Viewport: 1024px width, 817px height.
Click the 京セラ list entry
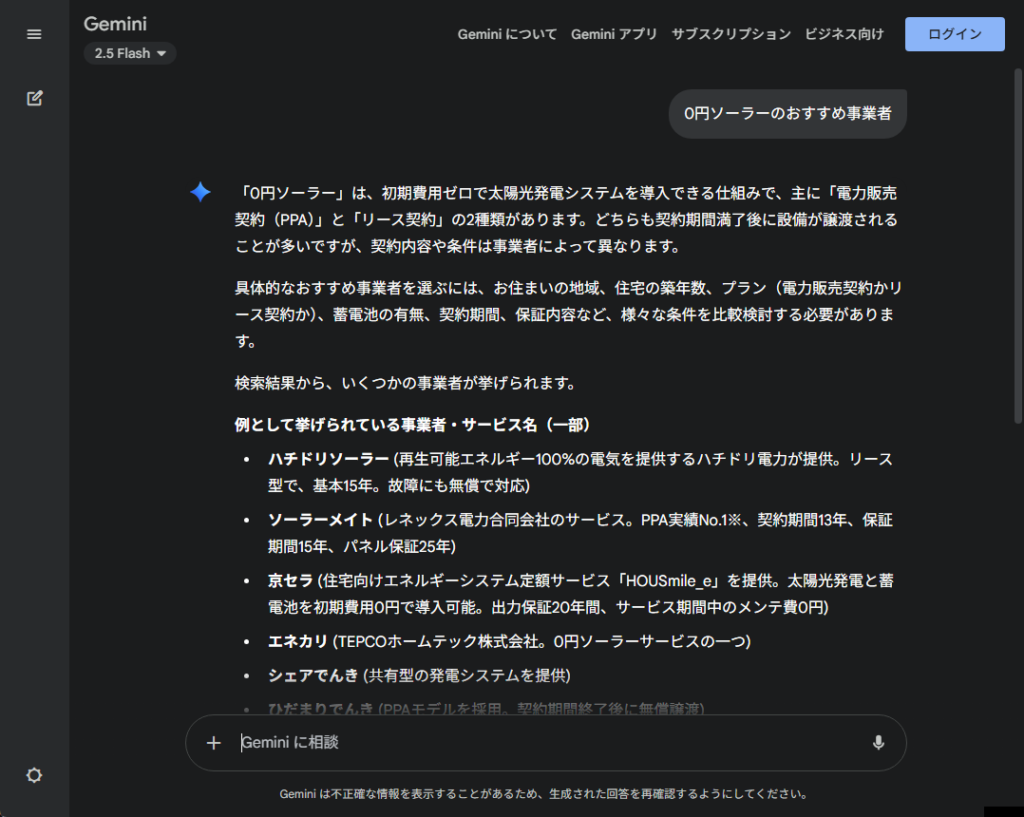click(290, 581)
